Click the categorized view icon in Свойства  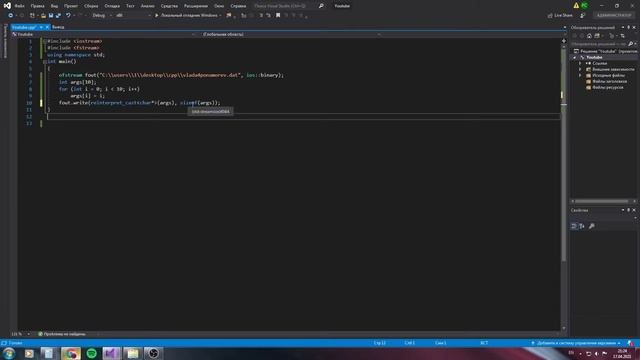tap(574, 226)
